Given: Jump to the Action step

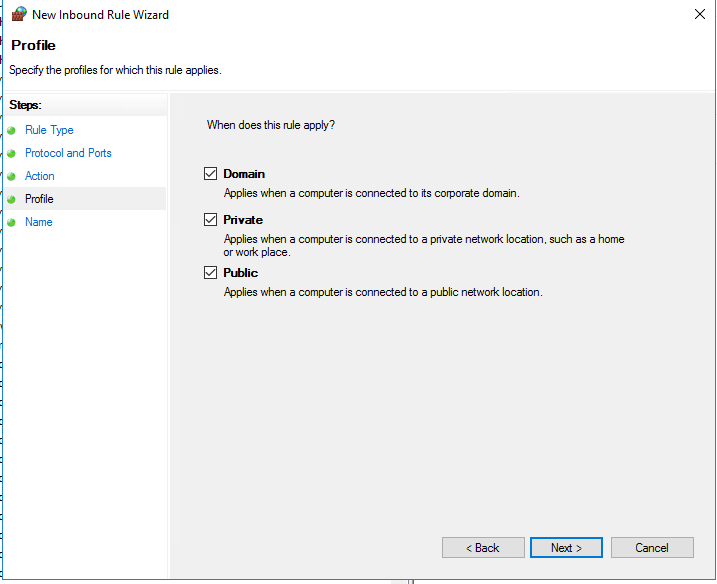Looking at the screenshot, I should [40, 176].
